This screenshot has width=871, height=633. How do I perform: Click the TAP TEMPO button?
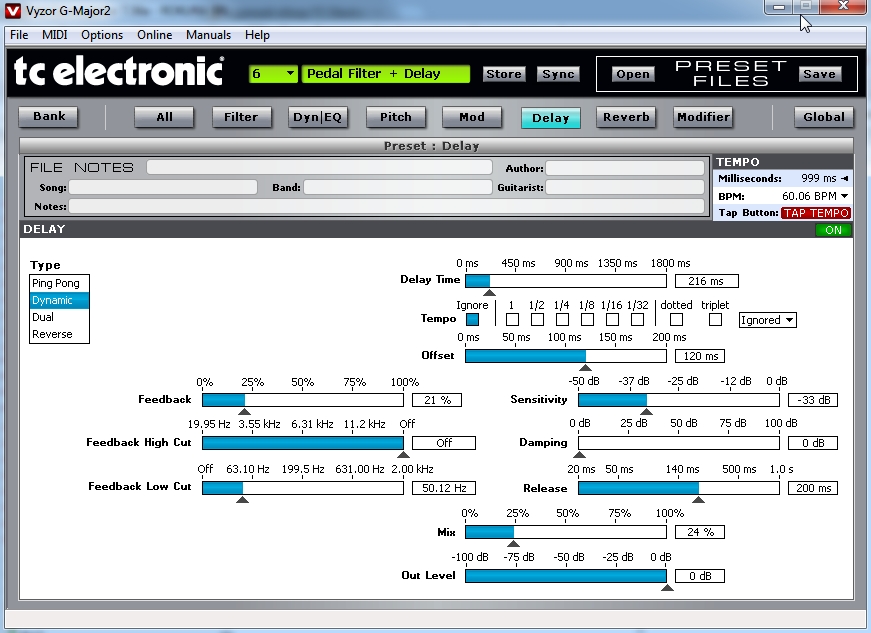[816, 213]
